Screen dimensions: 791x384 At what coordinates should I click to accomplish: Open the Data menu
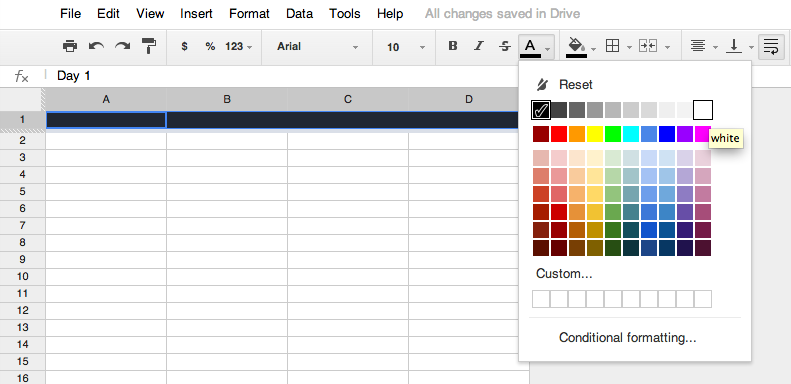coord(300,14)
